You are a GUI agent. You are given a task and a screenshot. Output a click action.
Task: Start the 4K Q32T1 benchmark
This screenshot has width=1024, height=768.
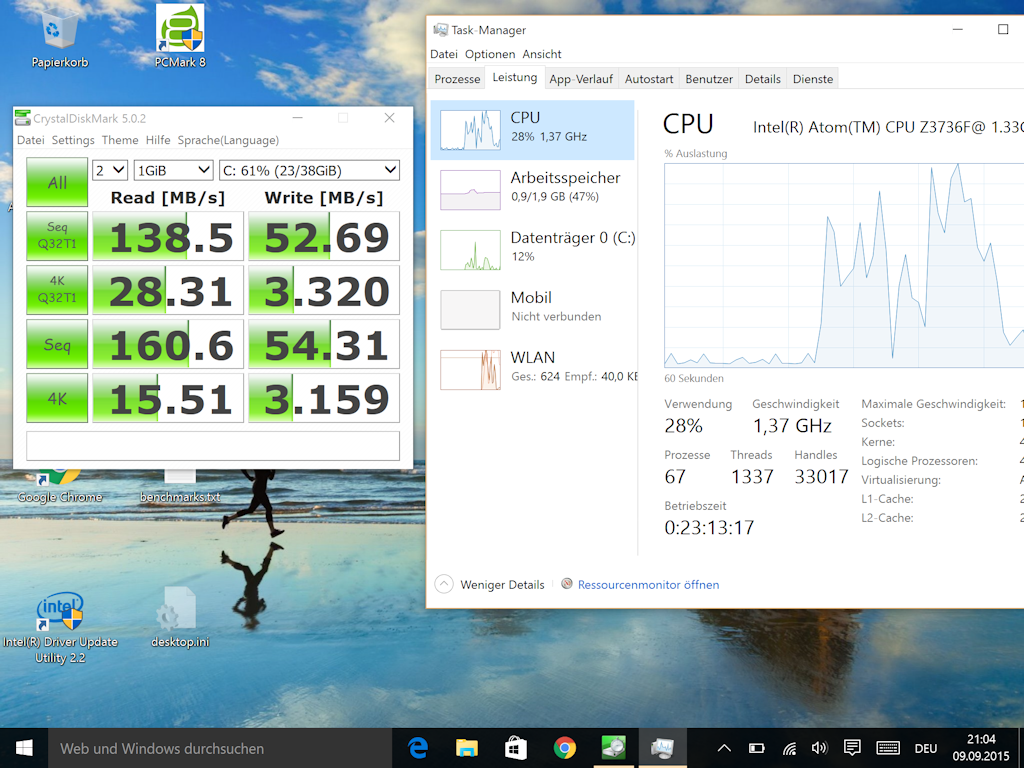[57, 289]
